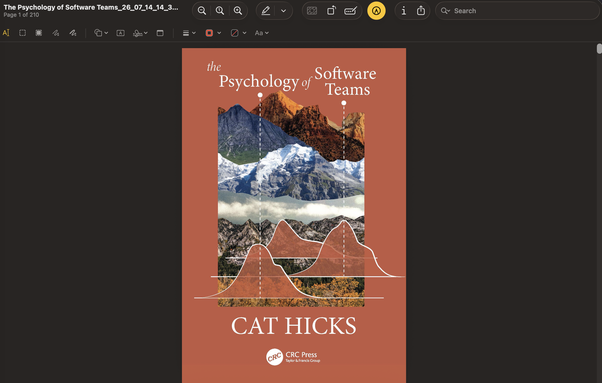This screenshot has height=383, width=602.
Task: Open the document info inspector
Action: coord(404,11)
